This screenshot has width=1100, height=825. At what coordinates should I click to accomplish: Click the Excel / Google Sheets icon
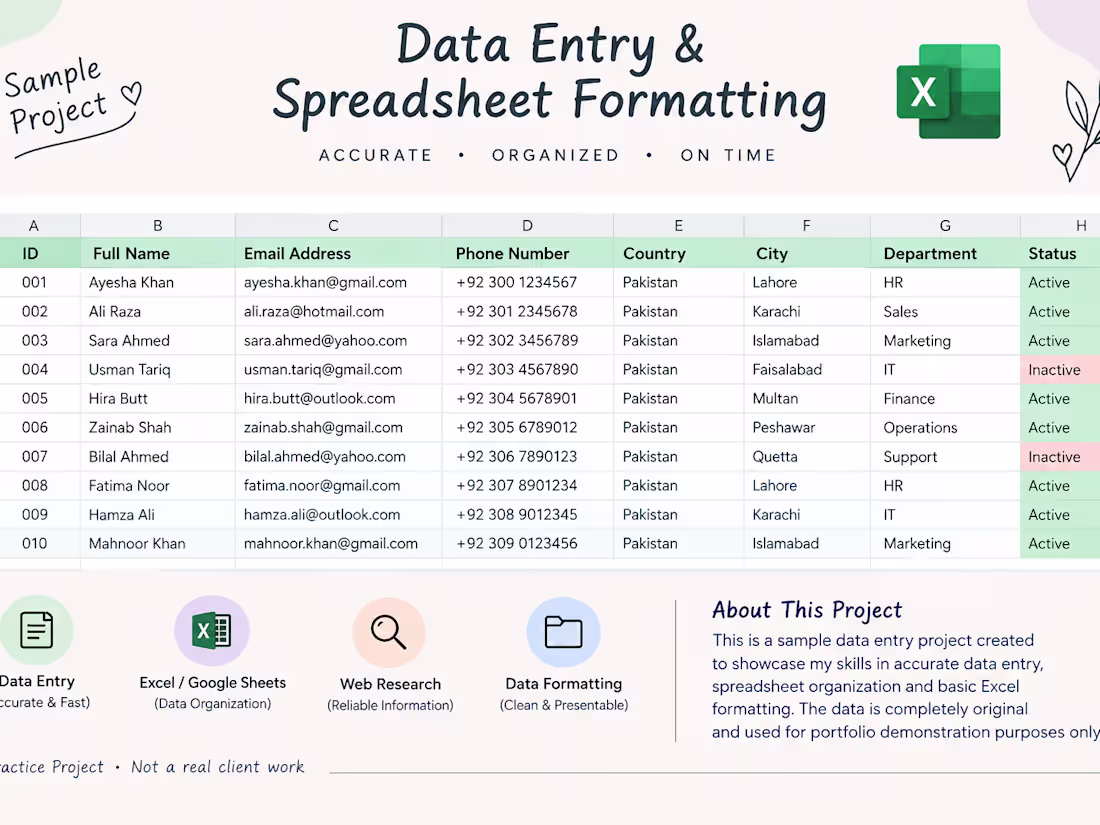click(212, 630)
